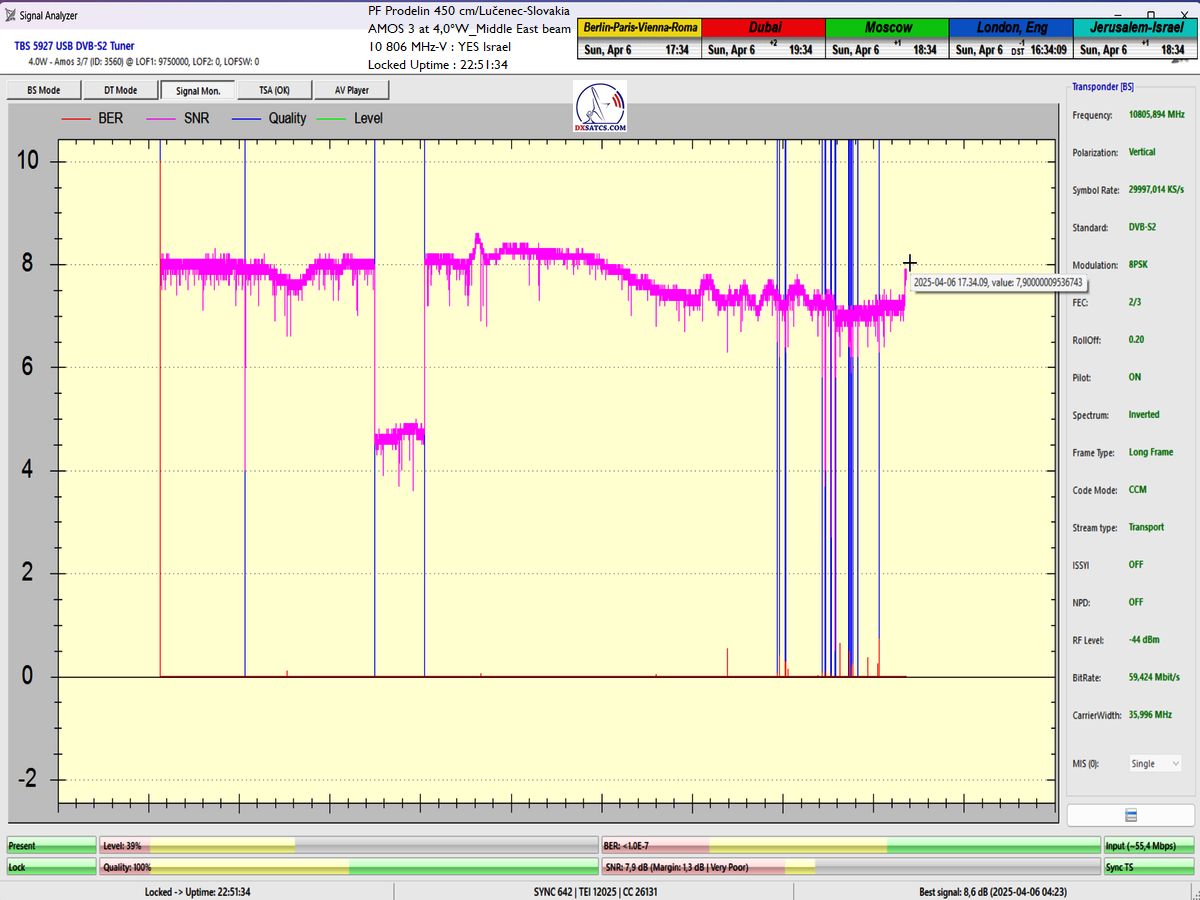Click the Present status indicator
This screenshot has height=900, width=1200.
coord(52,846)
